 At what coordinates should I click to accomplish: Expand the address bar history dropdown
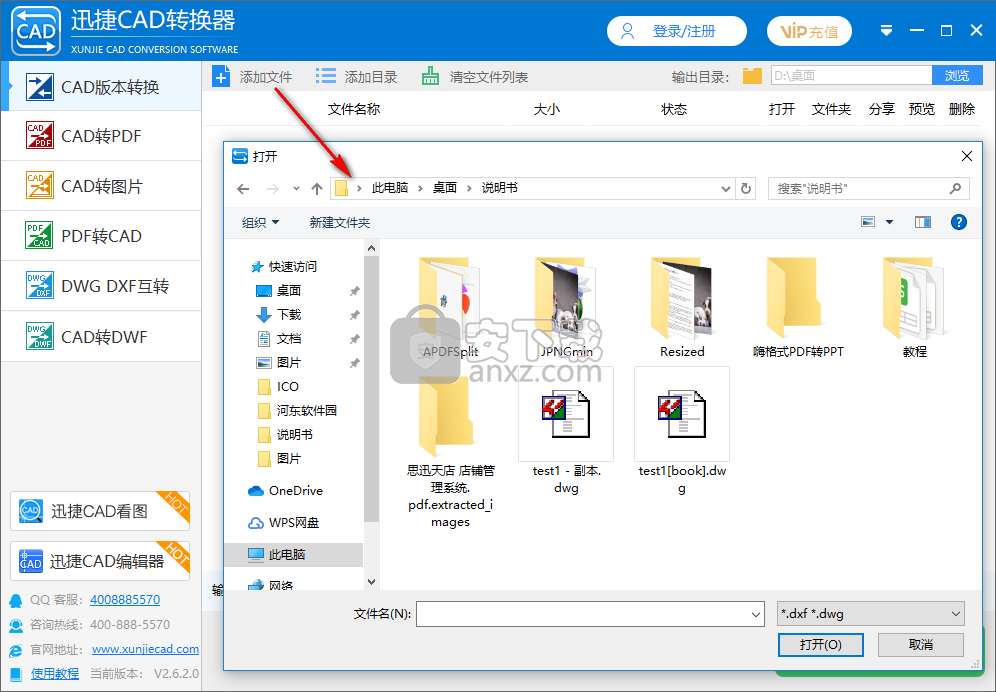click(725, 189)
